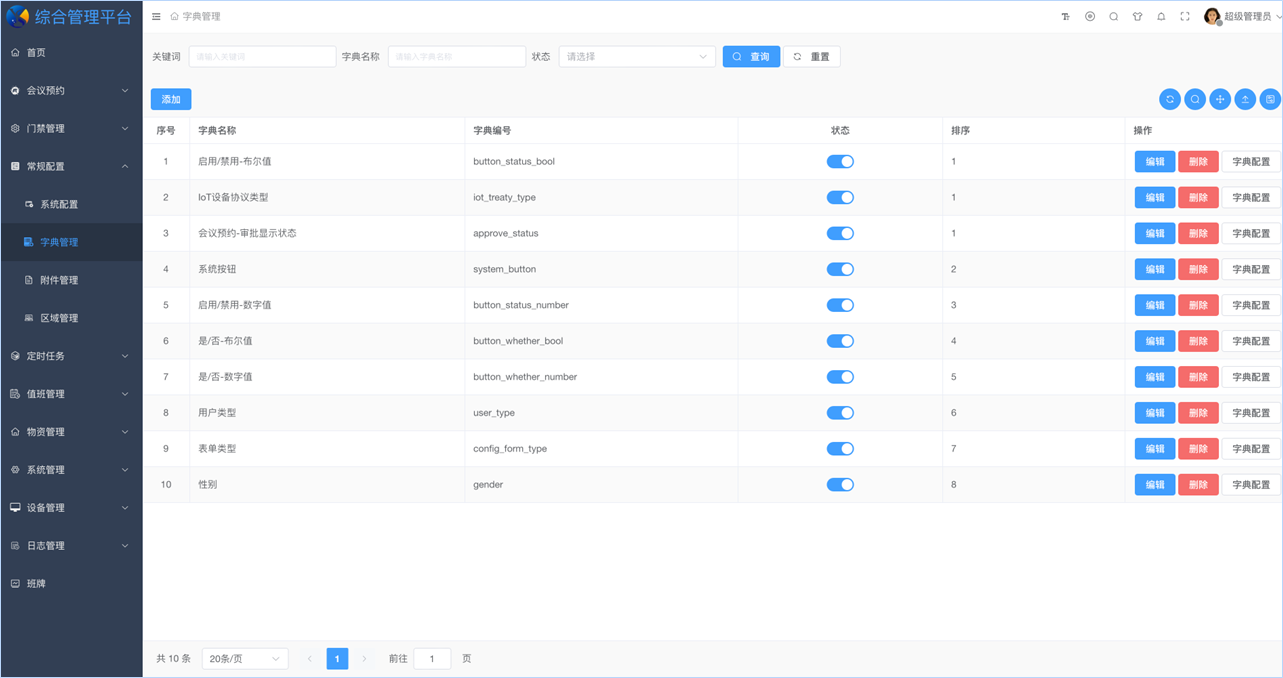The width and height of the screenshot is (1283, 678).
Task: Click the 添加 add button
Action: click(170, 99)
